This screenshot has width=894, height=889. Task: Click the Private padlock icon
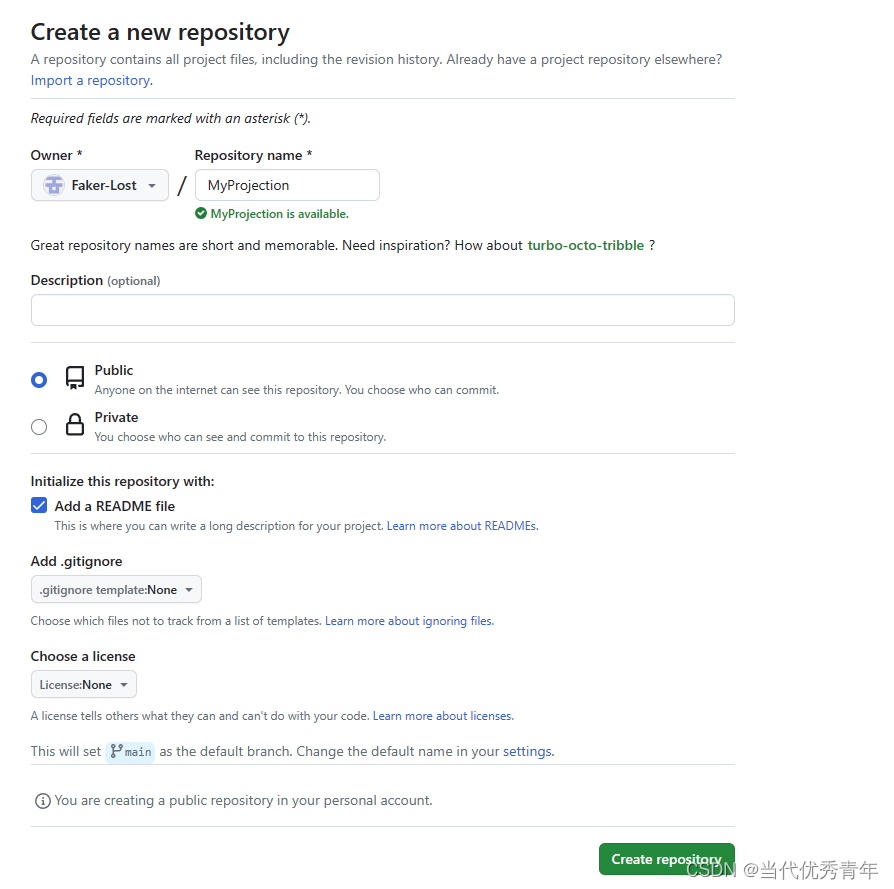point(75,424)
